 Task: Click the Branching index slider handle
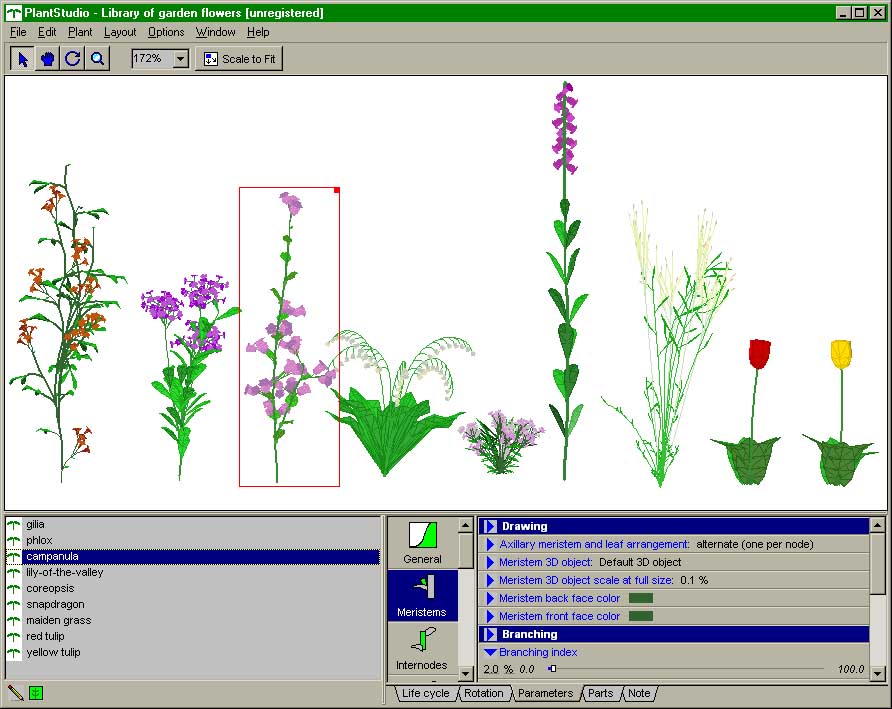click(x=552, y=669)
